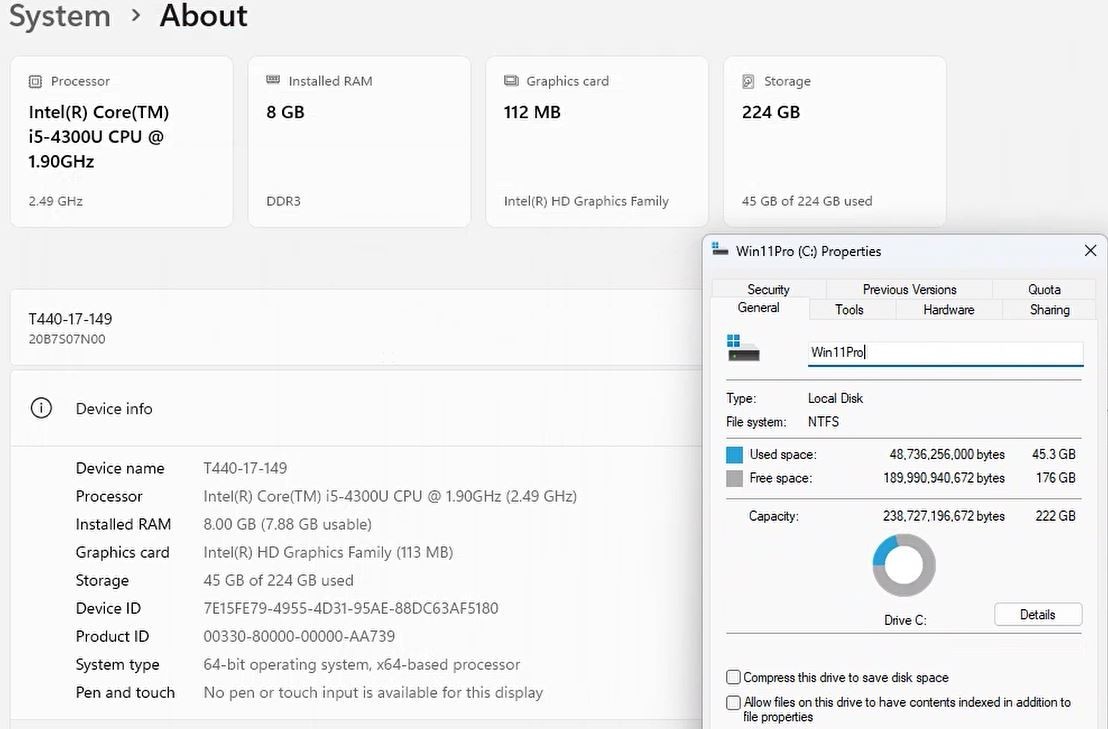Screen dimensions: 1108x729
Task: Open the Storage 224 GB card
Action: [835, 141]
